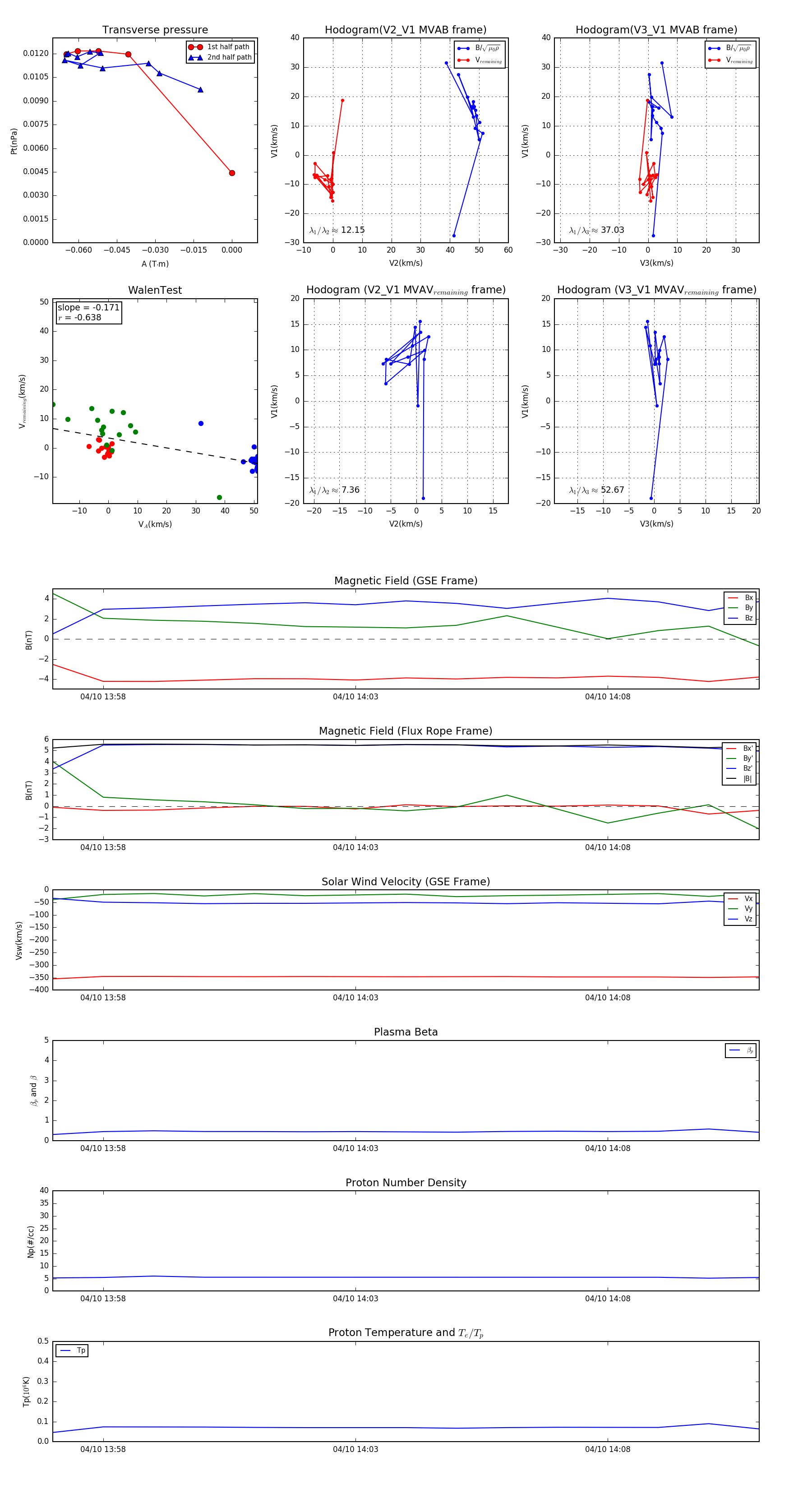Select V remaining legend entry in V2_V1 MVAB hodogram
Image resolution: width=812 pixels, height=1489 pixels.
click(479, 60)
